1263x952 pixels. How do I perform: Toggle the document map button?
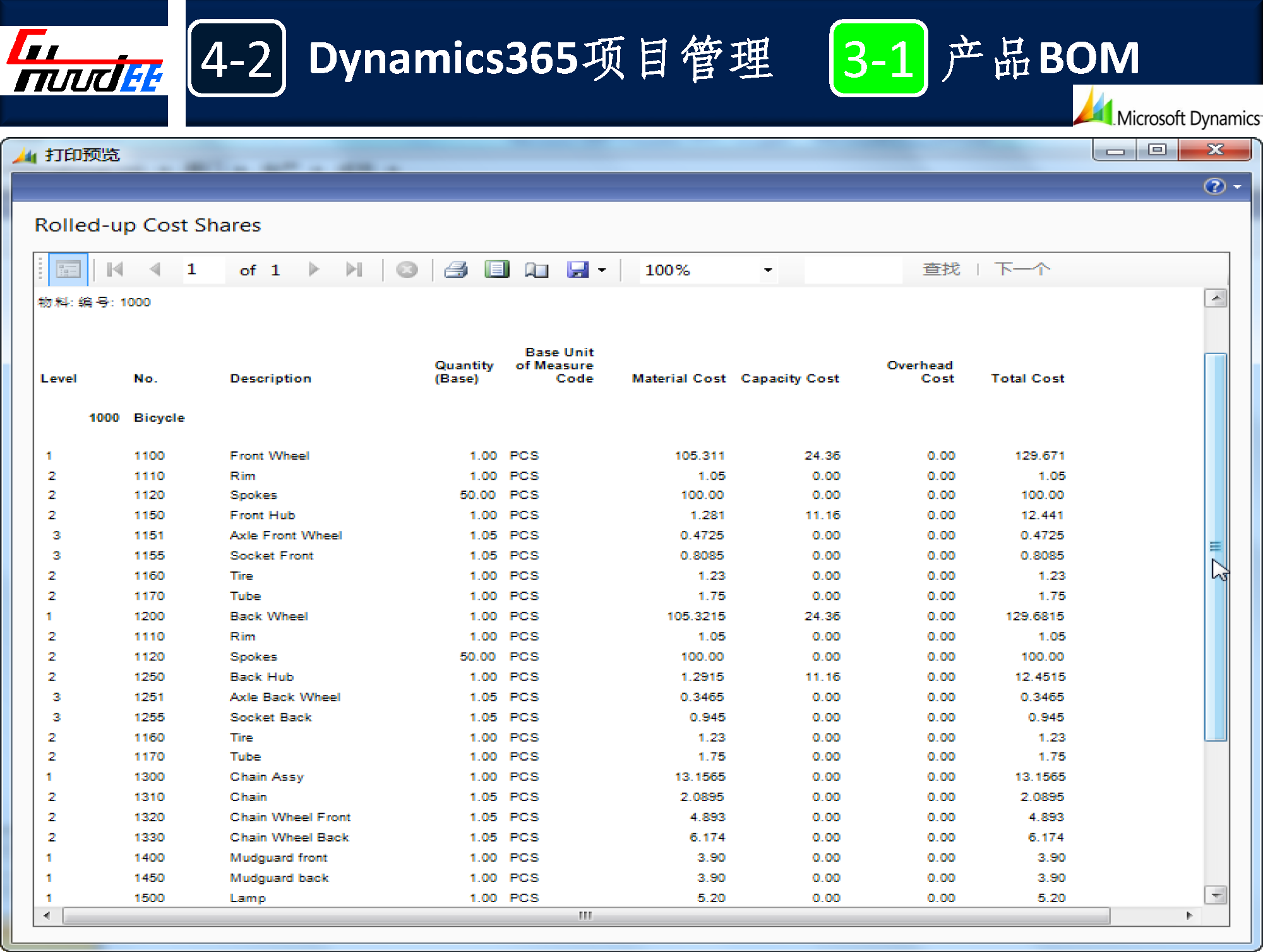point(68,270)
